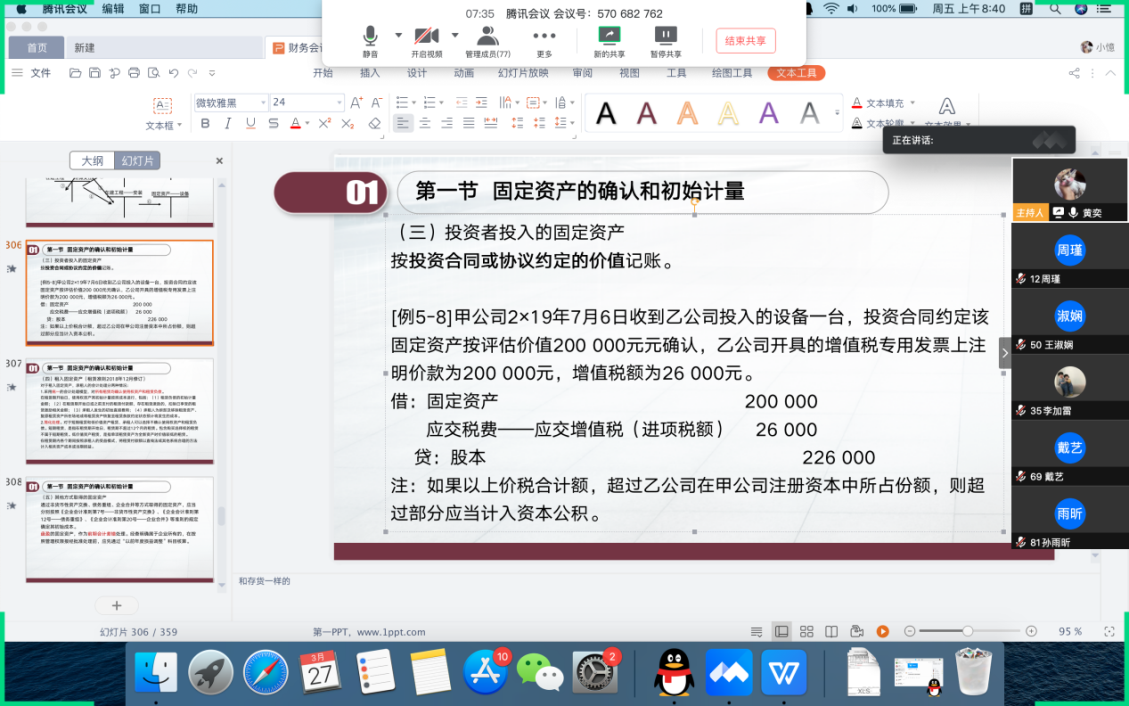
Task: Open manage members (77) panel
Action: click(x=488, y=39)
